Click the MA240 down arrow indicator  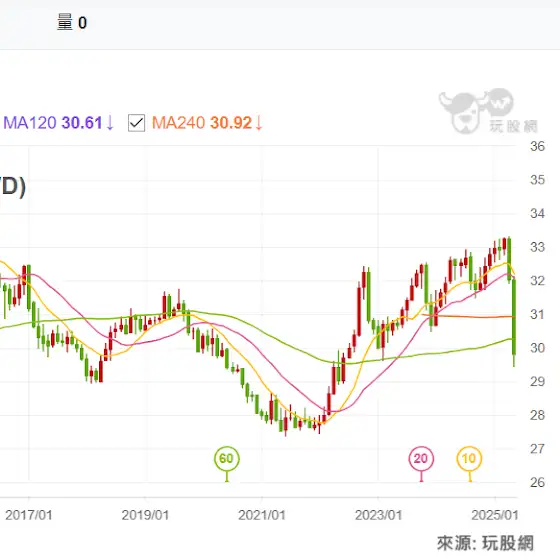pyautogui.click(x=259, y=123)
